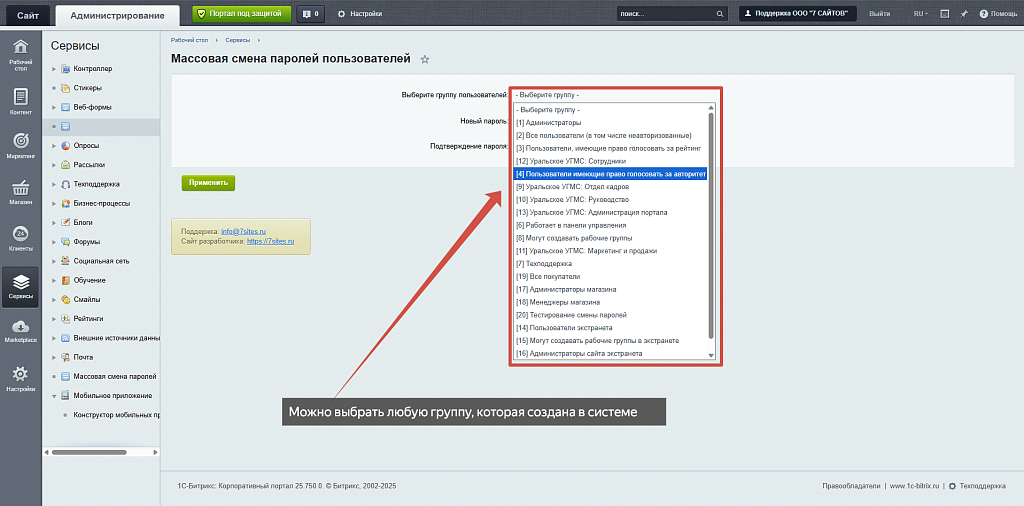Screen dimensions: 1024x506
Task: Switch to the Сайт tab
Action: (27, 14)
